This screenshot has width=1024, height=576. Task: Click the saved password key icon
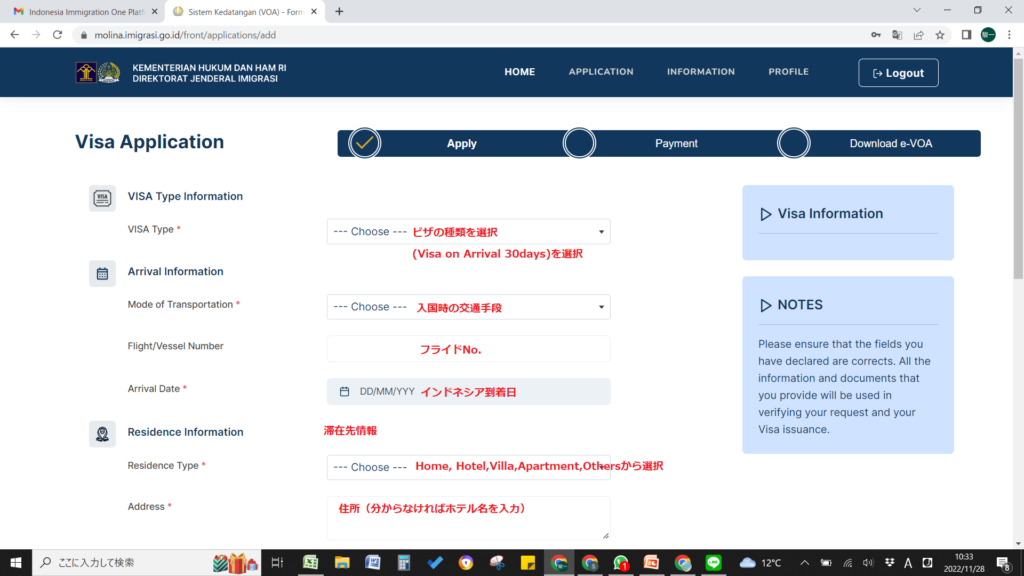[x=876, y=35]
